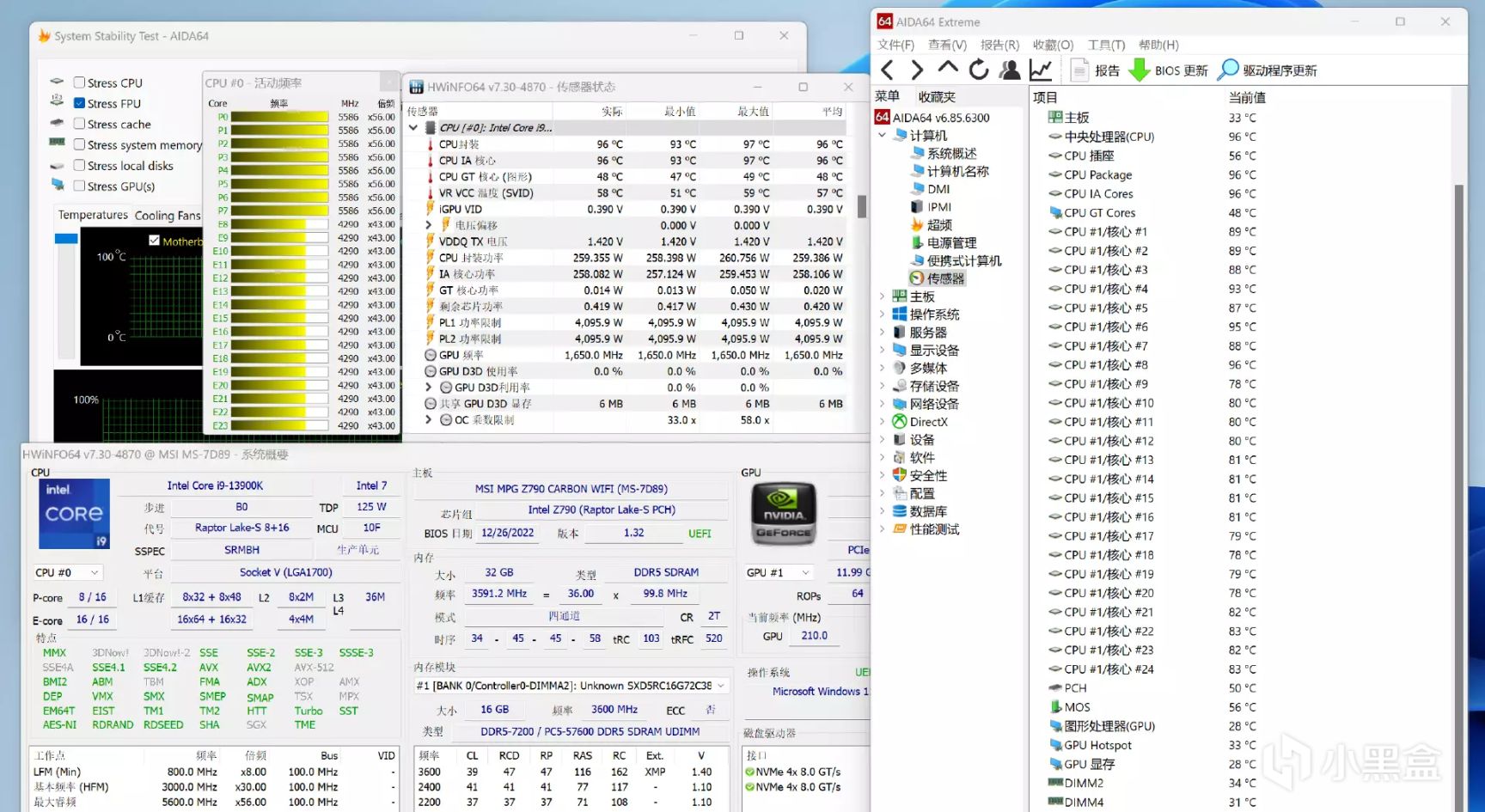1485x812 pixels.
Task: Switch to the Temperatures tab
Action: coord(93,215)
